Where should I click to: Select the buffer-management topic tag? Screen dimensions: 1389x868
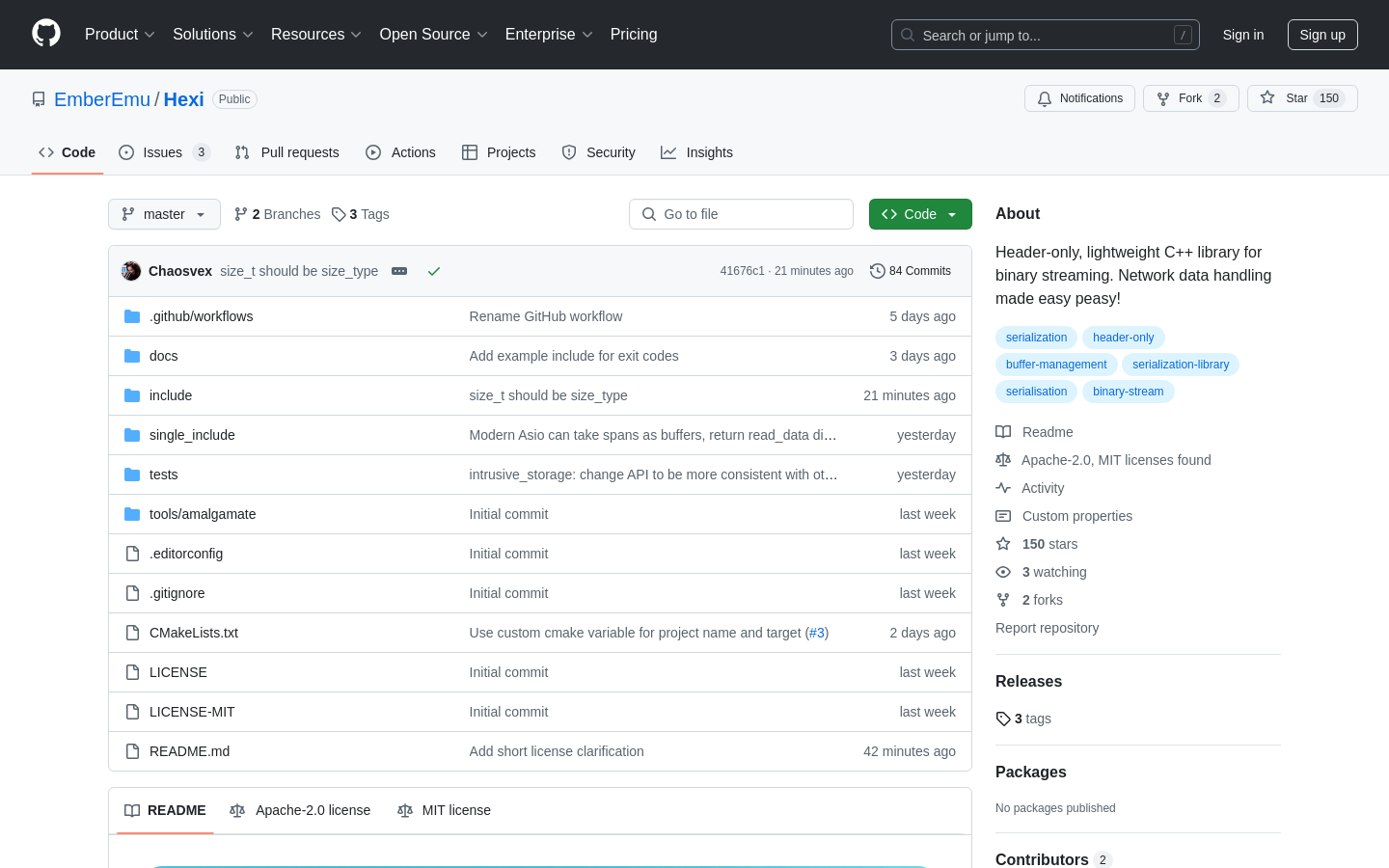(1056, 365)
